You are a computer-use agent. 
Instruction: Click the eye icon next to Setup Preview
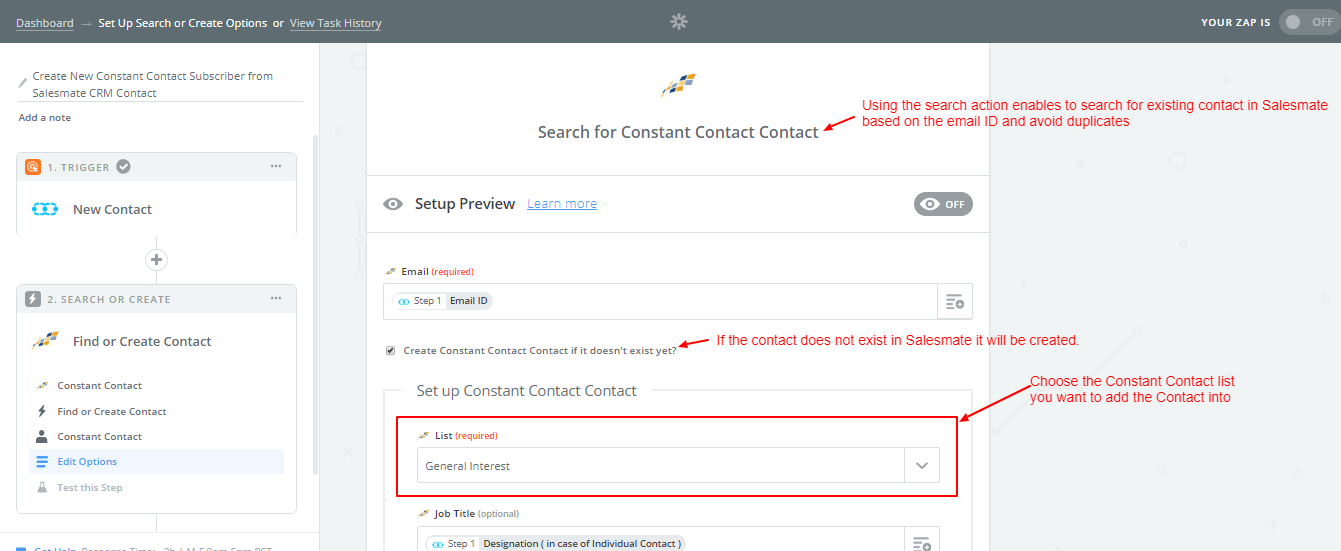pos(393,204)
